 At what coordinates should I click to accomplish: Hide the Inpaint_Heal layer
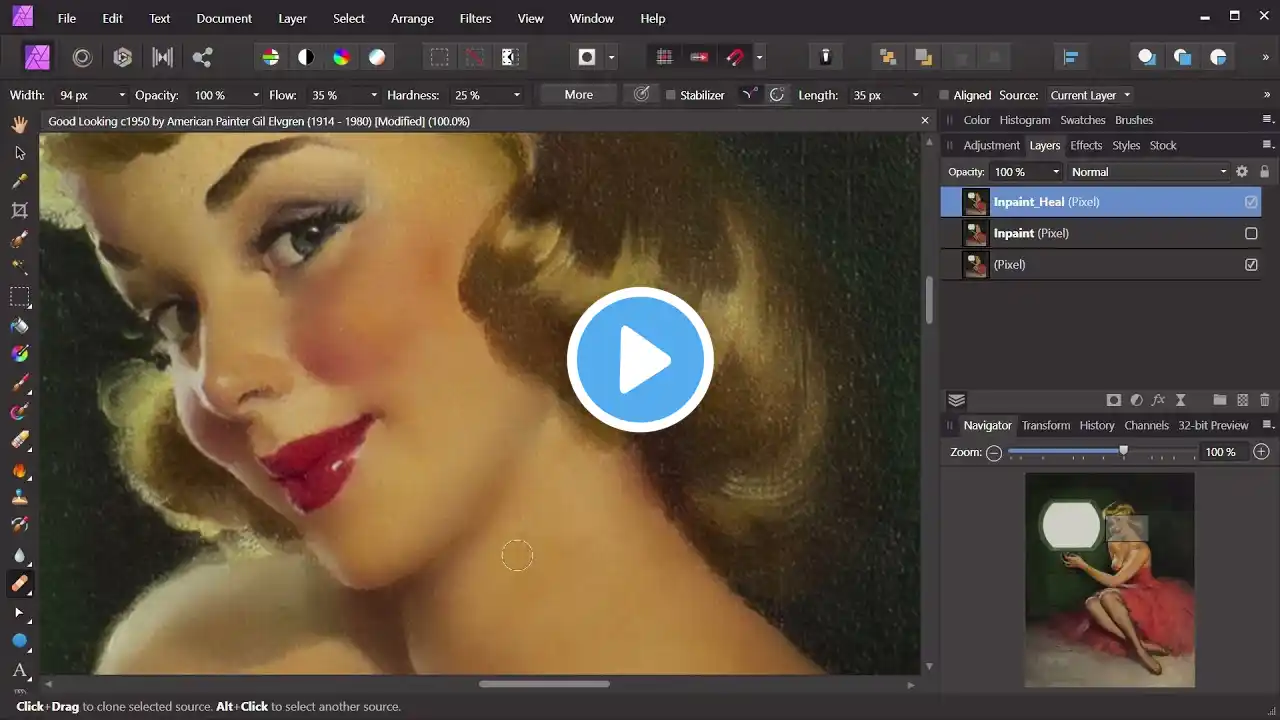pos(1251,202)
